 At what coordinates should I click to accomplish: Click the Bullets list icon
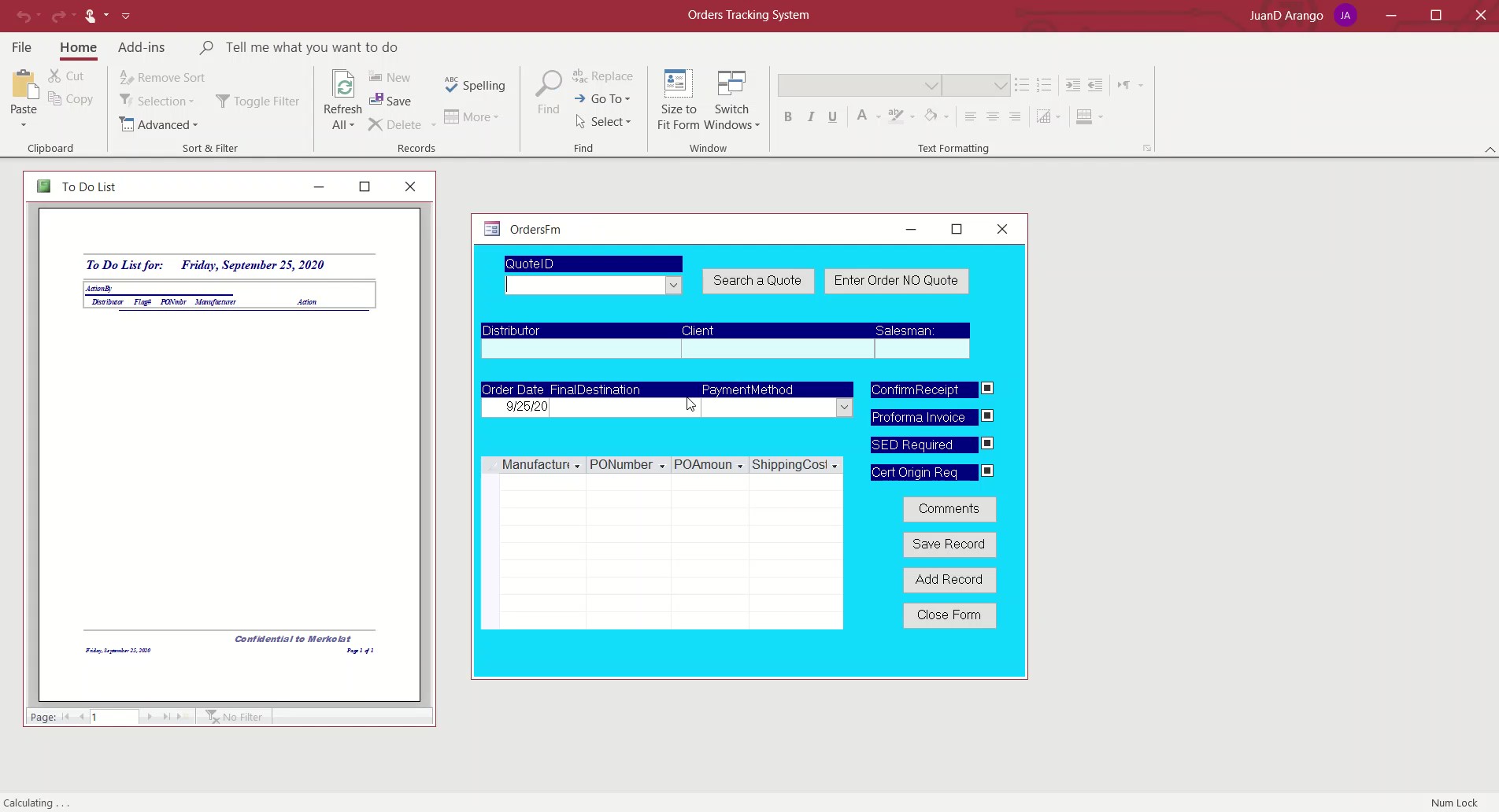1022,85
